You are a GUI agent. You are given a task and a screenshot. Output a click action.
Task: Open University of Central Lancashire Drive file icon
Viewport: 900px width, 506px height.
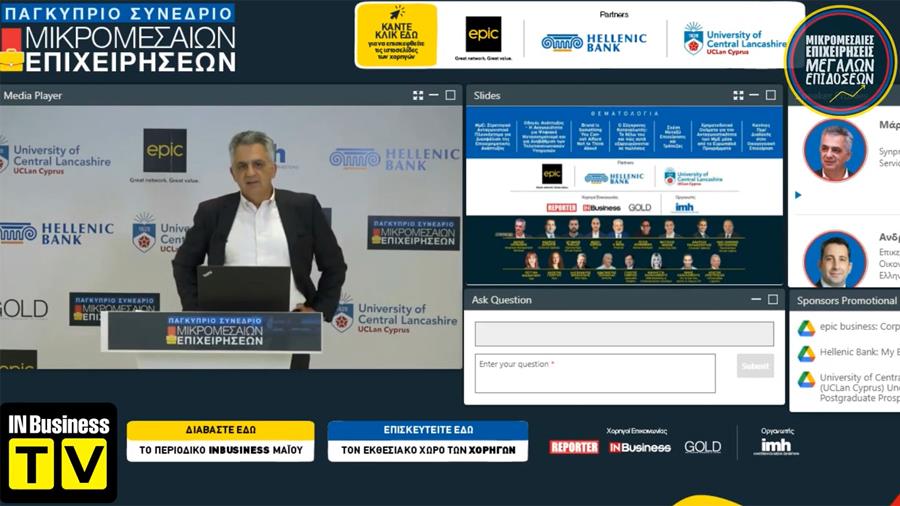click(806, 379)
